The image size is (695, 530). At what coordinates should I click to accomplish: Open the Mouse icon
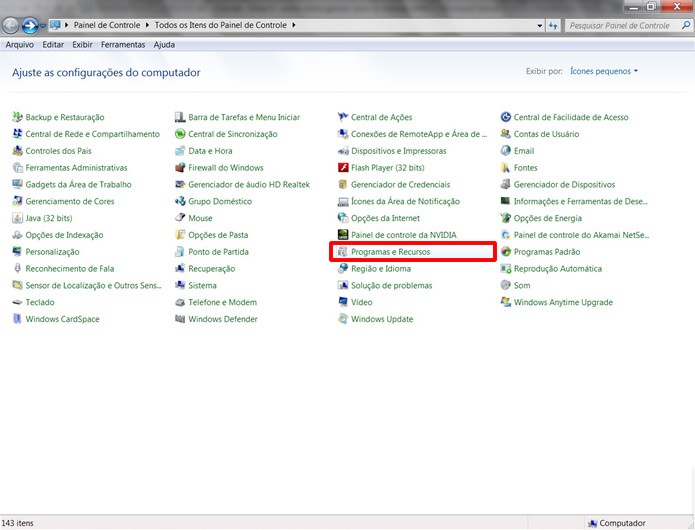[180, 218]
